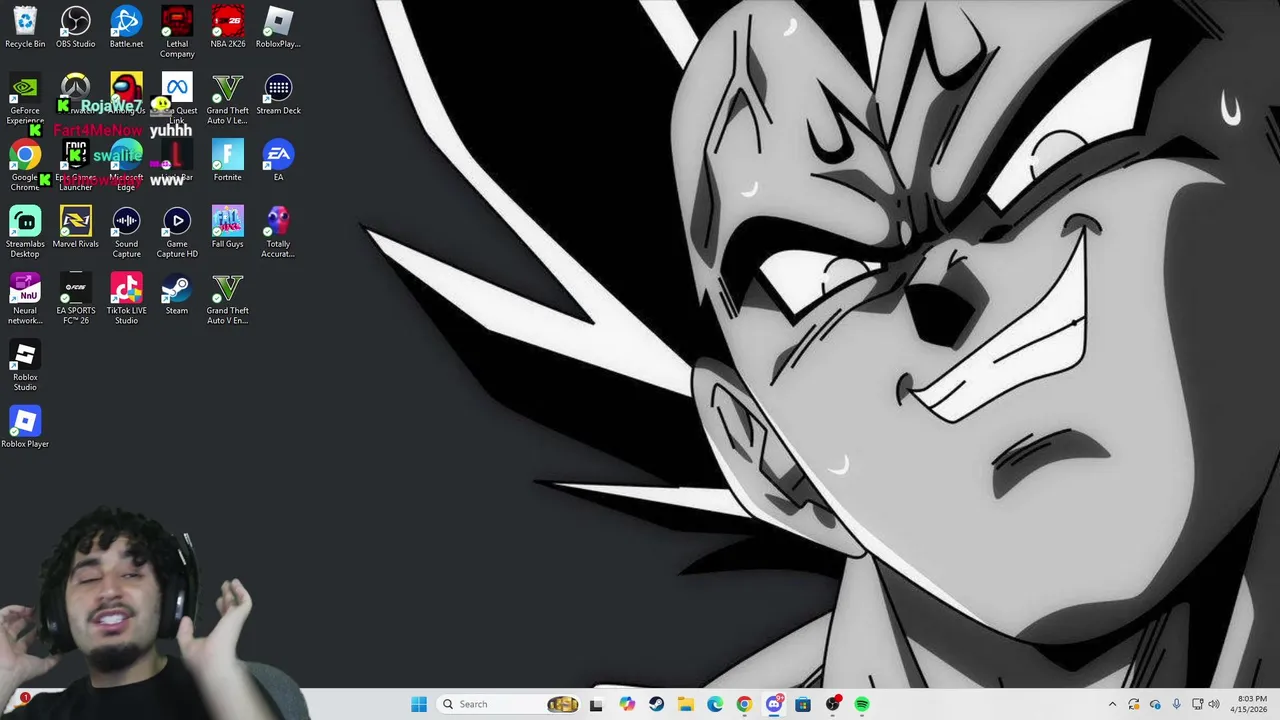Select the Marvel Rivals desktop icon
1280x720 pixels.
pyautogui.click(x=76, y=228)
